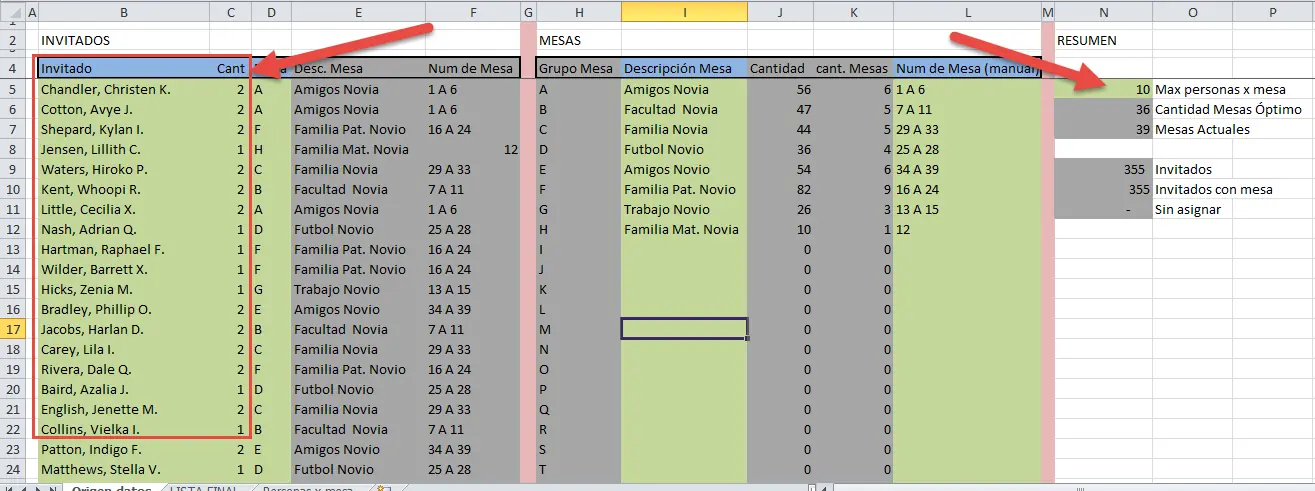
Task: Select row 10 header
Action: [12, 189]
